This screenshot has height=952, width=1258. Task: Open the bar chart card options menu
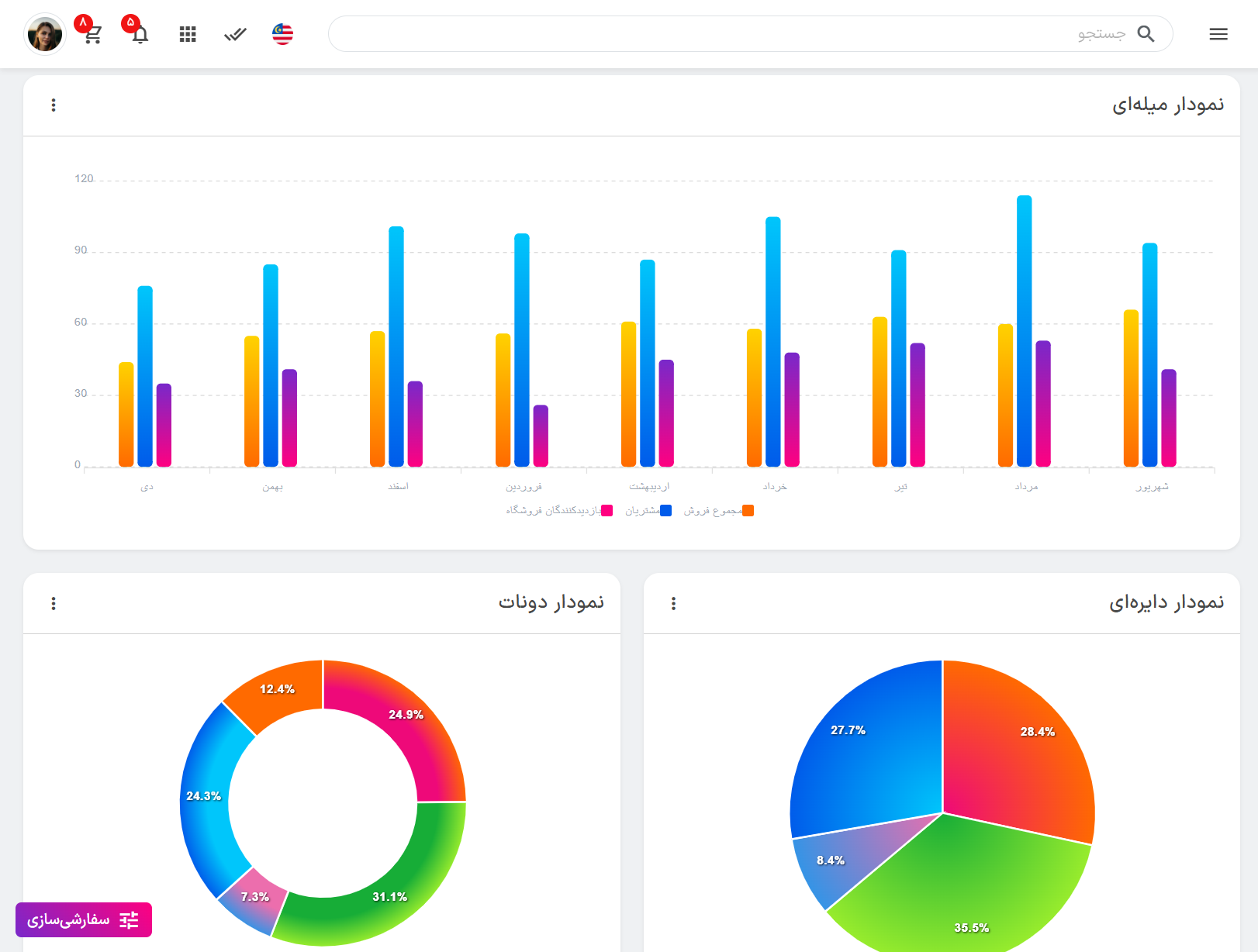point(54,105)
